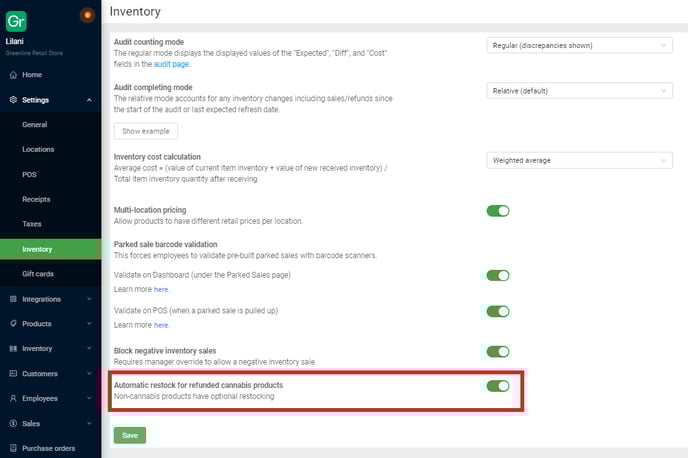Click the Purchase orders icon
688x458 pixels.
[x=12, y=448]
